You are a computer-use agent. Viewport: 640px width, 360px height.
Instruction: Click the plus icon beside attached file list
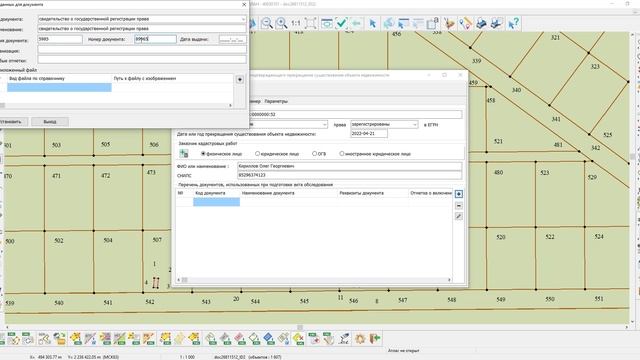pos(240,80)
